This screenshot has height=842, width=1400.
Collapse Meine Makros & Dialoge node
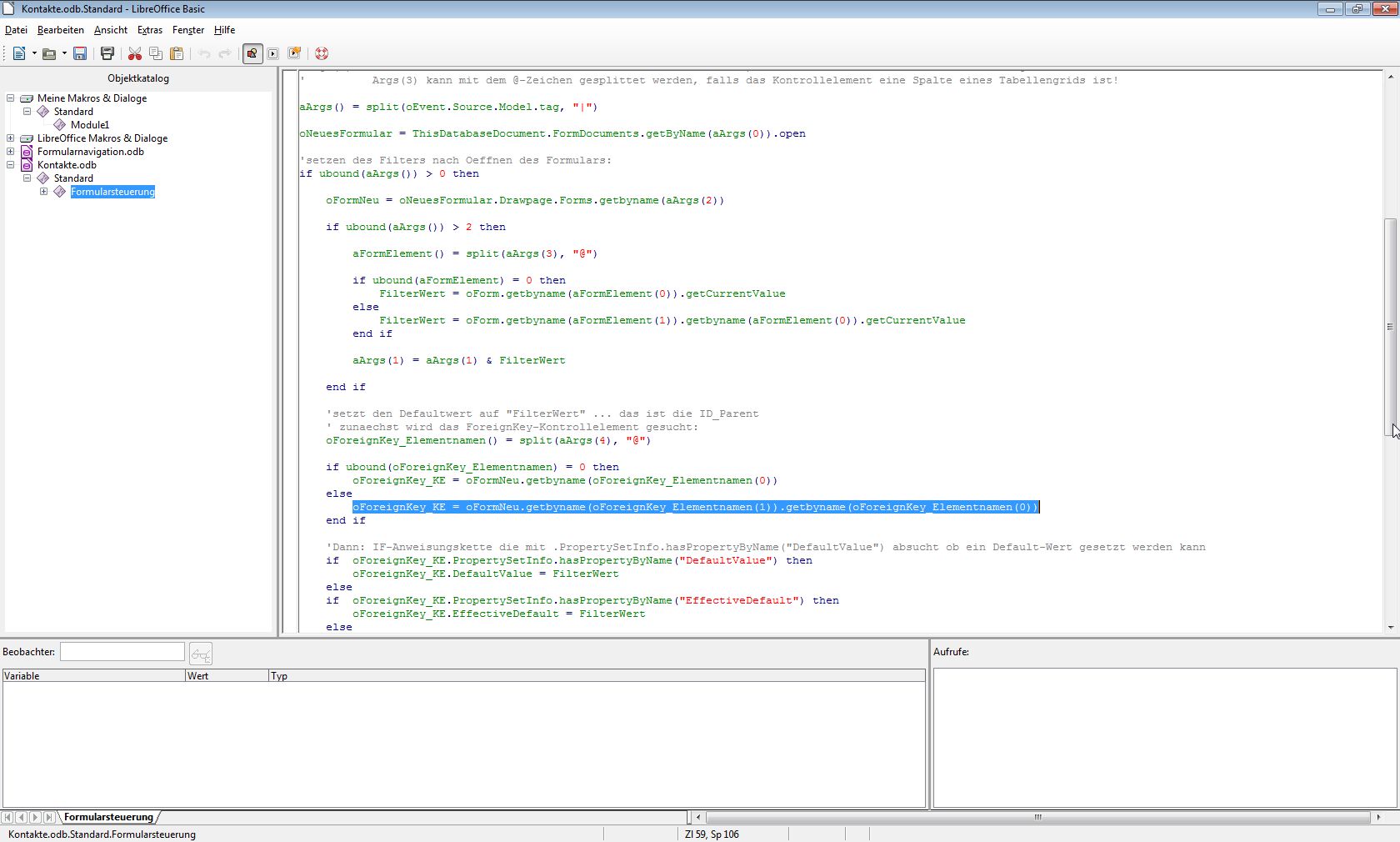11,98
